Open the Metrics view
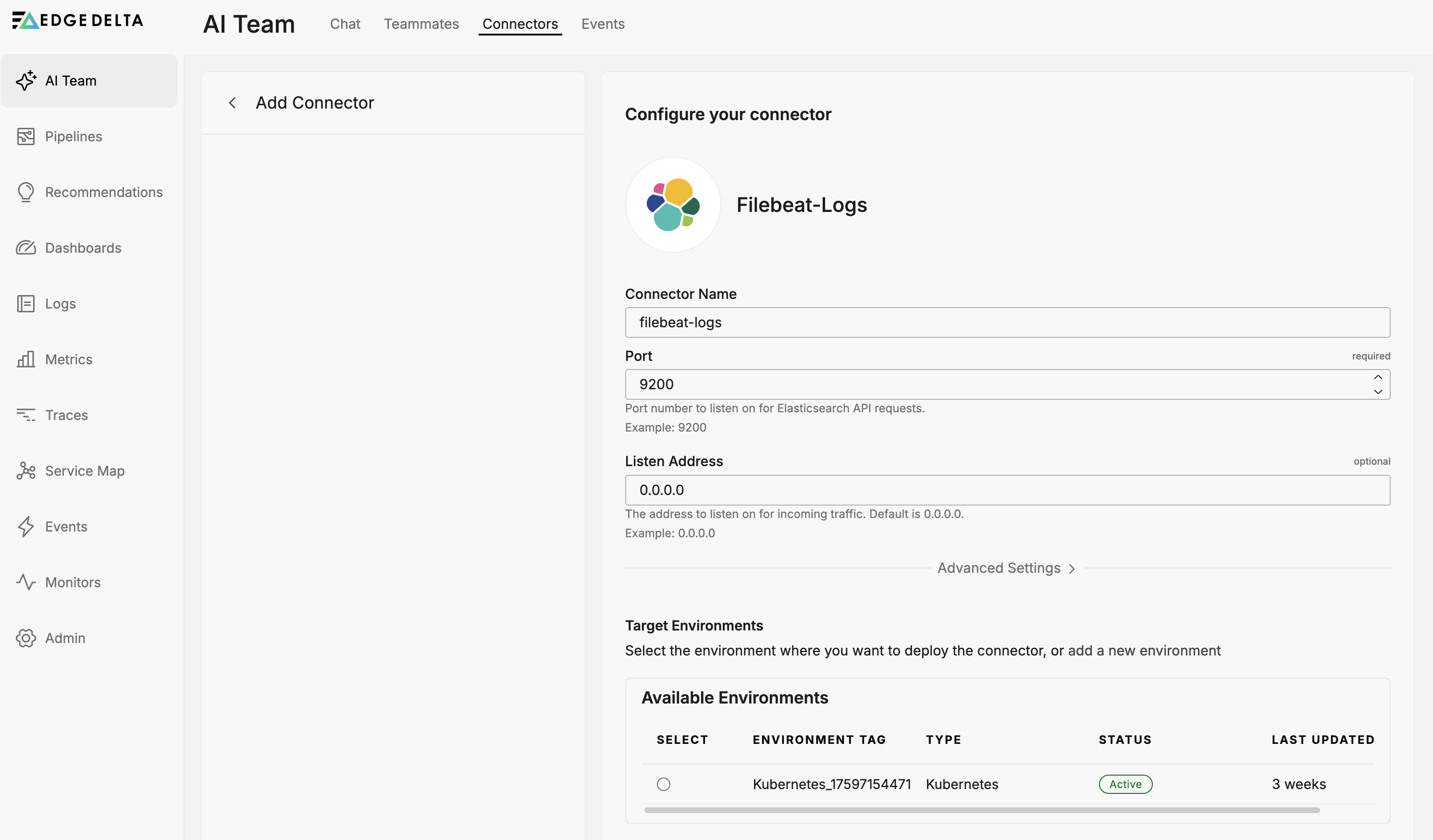The width and height of the screenshot is (1433, 840). click(x=68, y=359)
